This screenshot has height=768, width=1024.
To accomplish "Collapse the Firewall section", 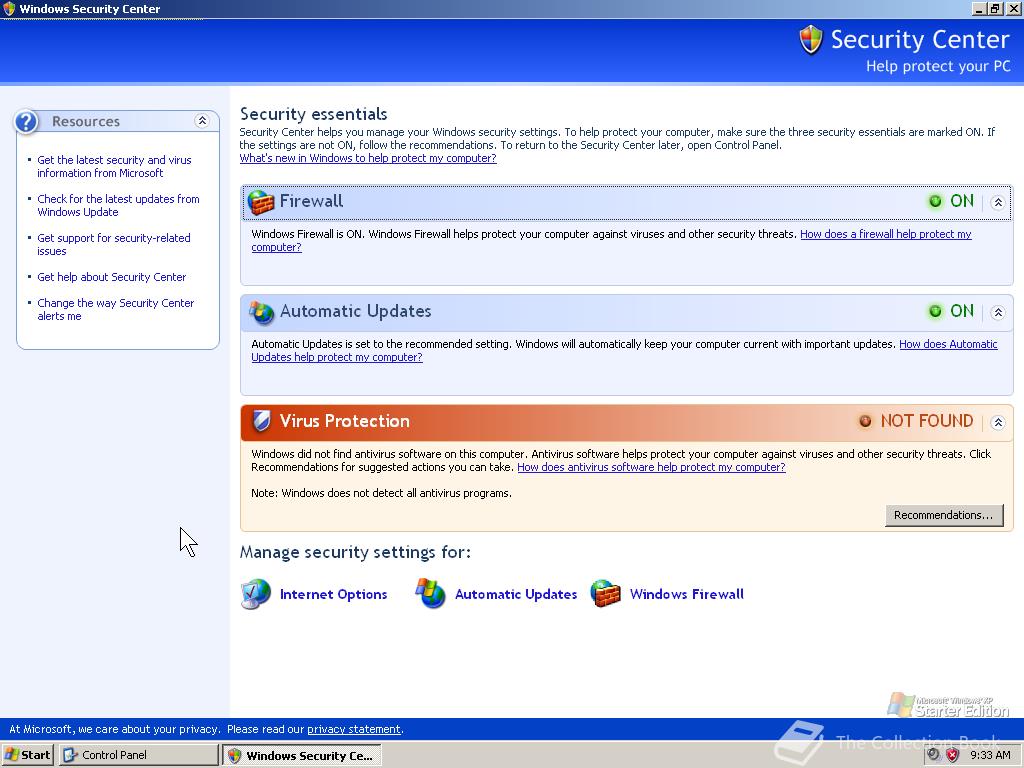I will pos(998,202).
